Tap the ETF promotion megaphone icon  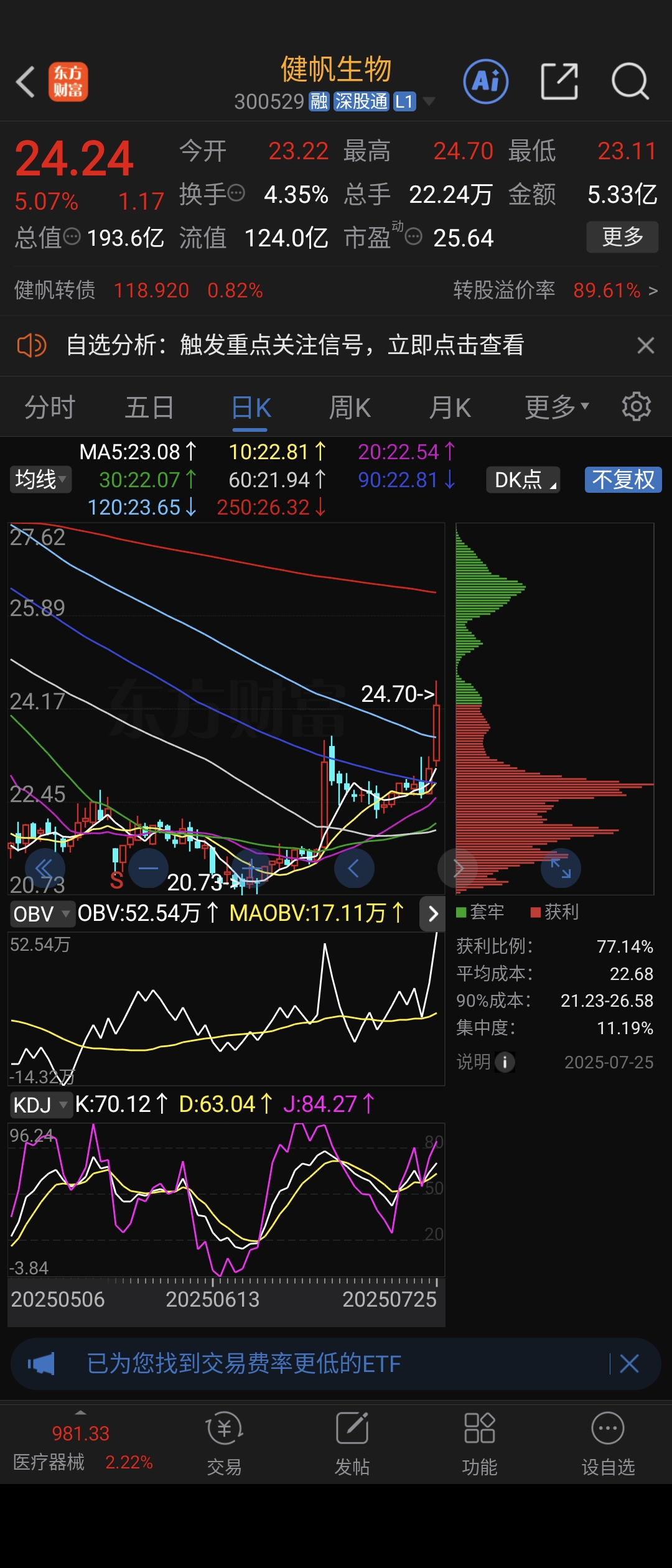pos(41,1364)
